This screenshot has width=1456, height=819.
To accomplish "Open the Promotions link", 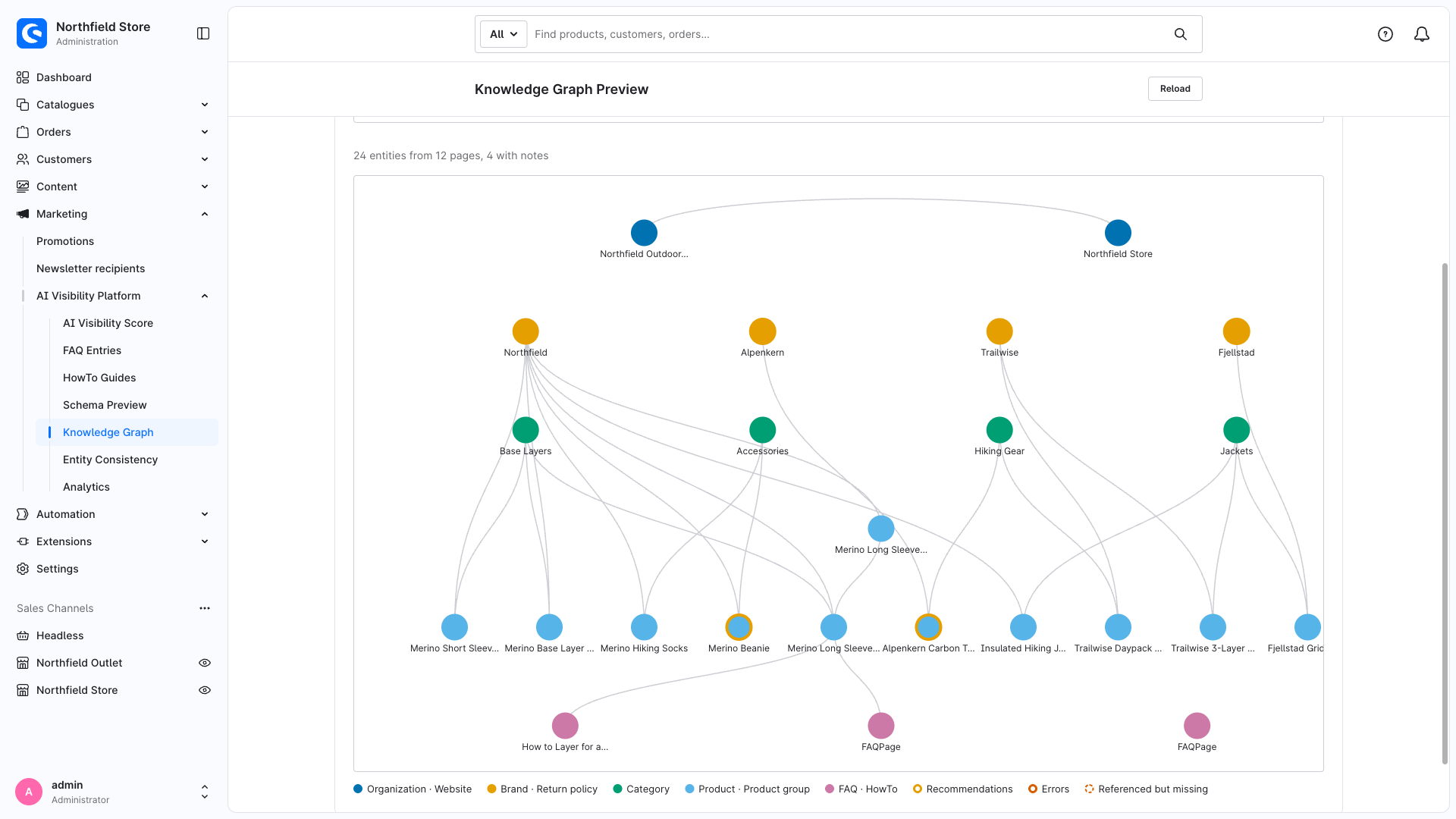I will 65,241.
